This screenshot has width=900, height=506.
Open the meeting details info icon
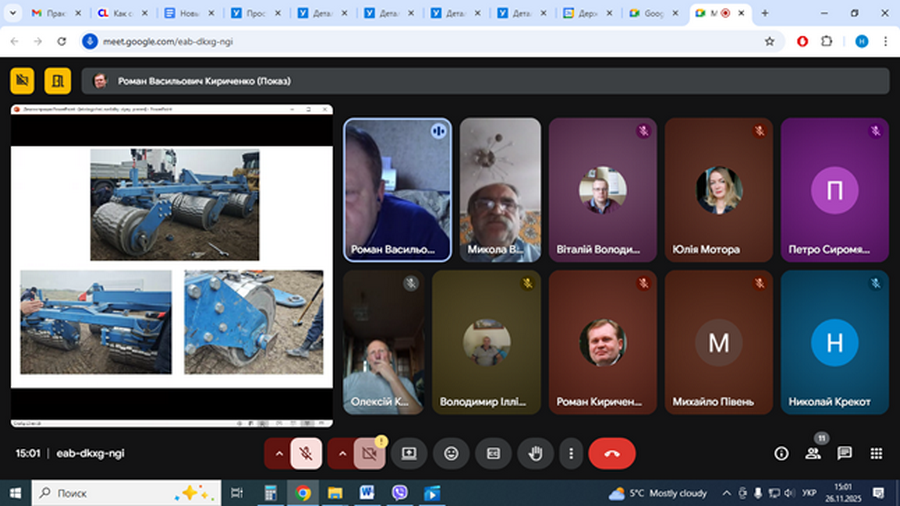tap(781, 453)
